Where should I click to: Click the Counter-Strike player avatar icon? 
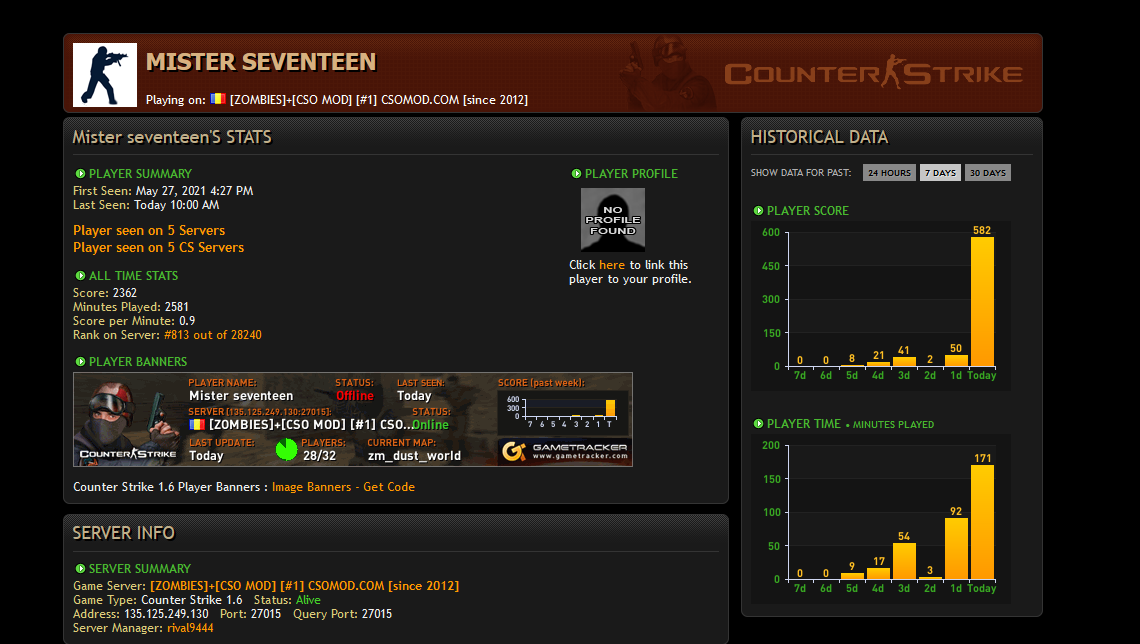click(105, 75)
